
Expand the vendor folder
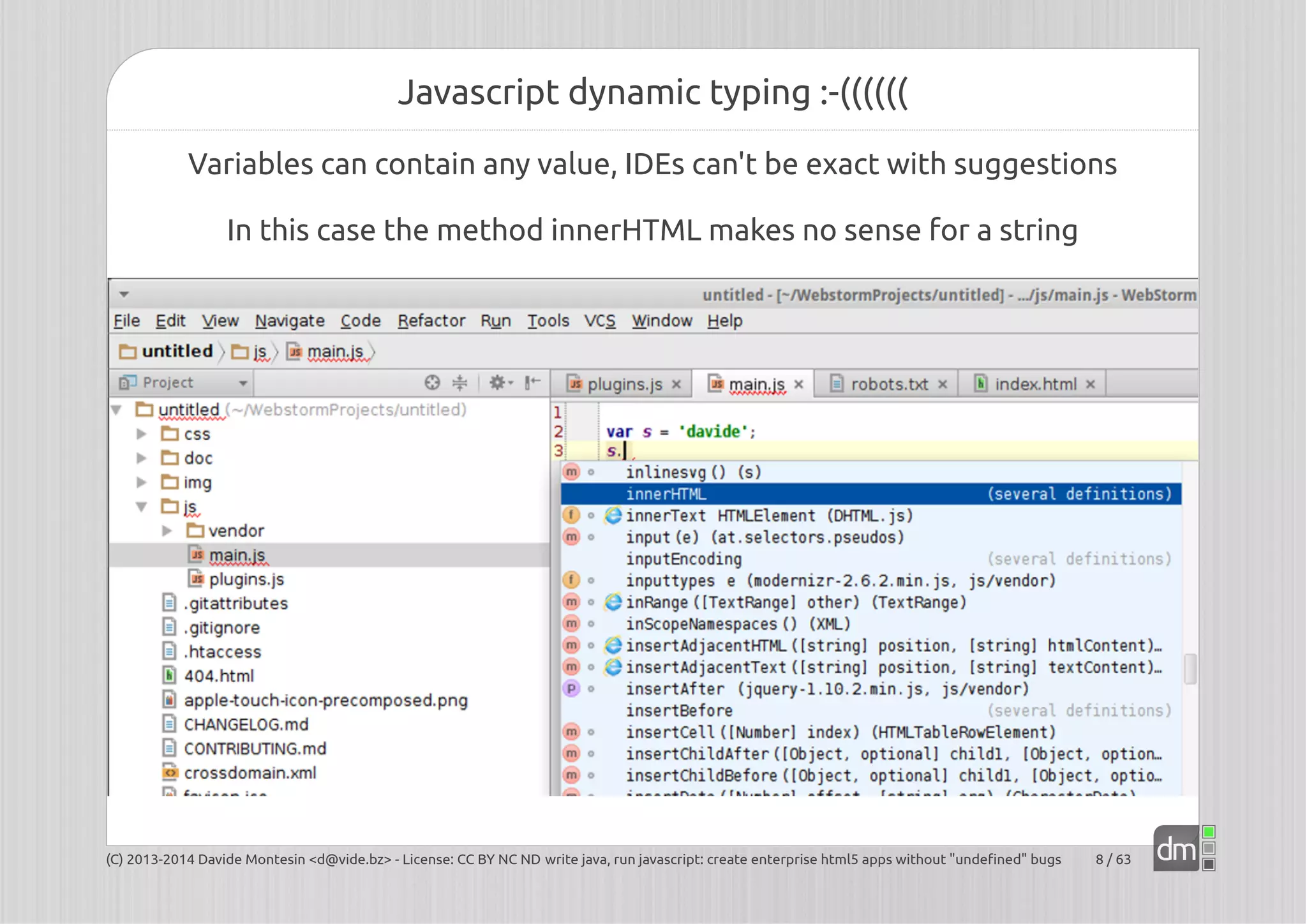pyautogui.click(x=167, y=531)
